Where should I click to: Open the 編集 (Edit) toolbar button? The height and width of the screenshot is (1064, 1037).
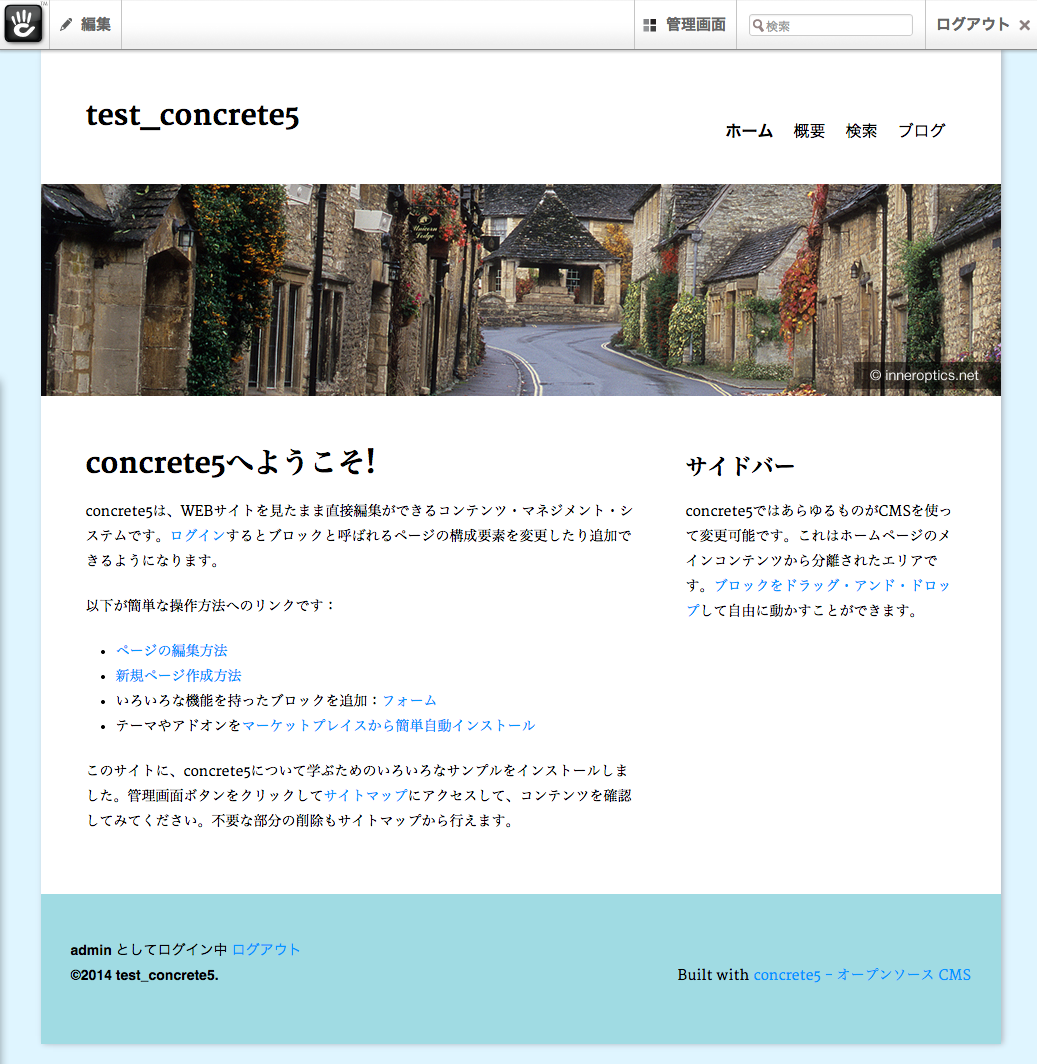86,24
